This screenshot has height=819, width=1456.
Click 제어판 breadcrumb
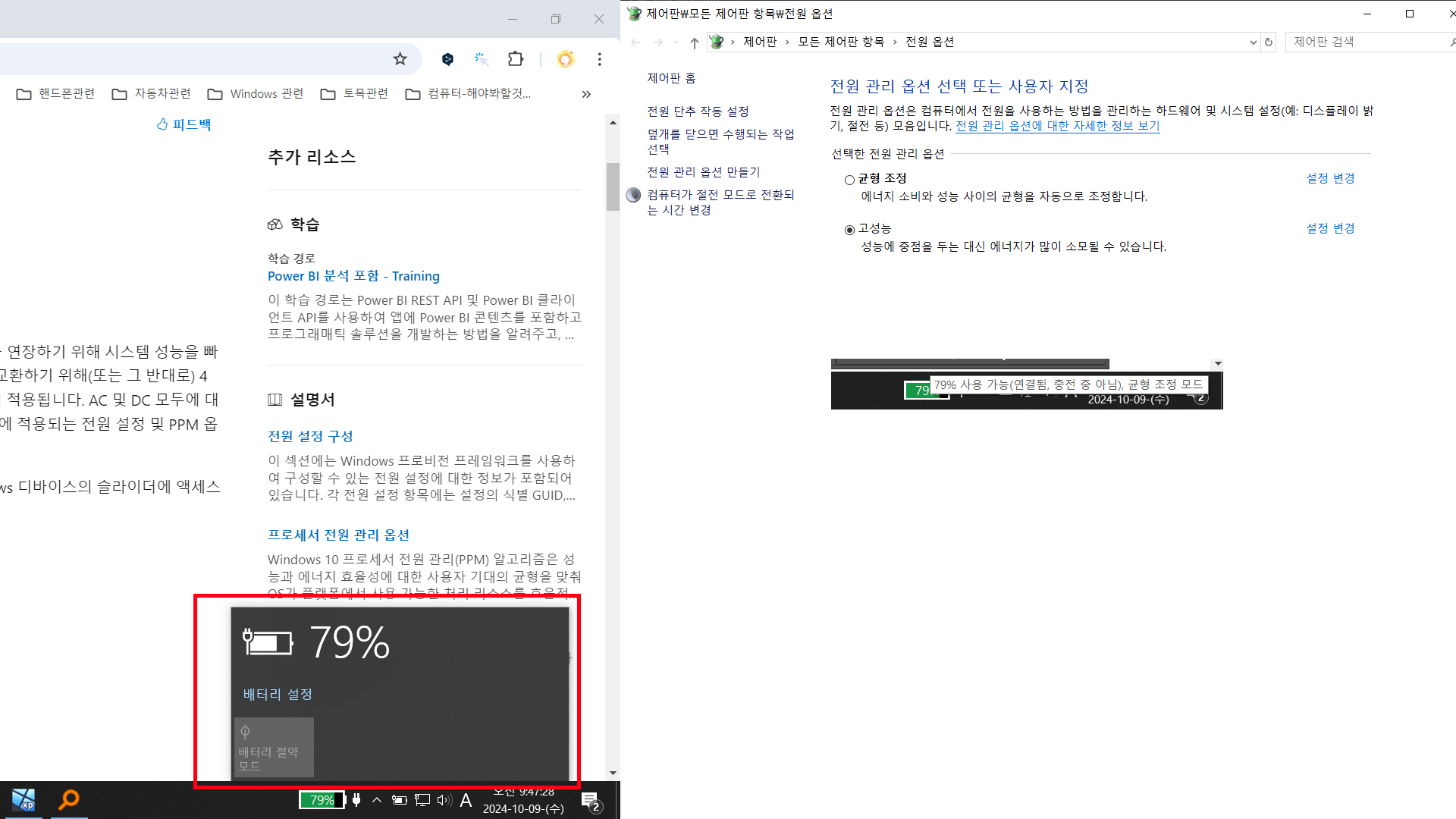click(760, 42)
